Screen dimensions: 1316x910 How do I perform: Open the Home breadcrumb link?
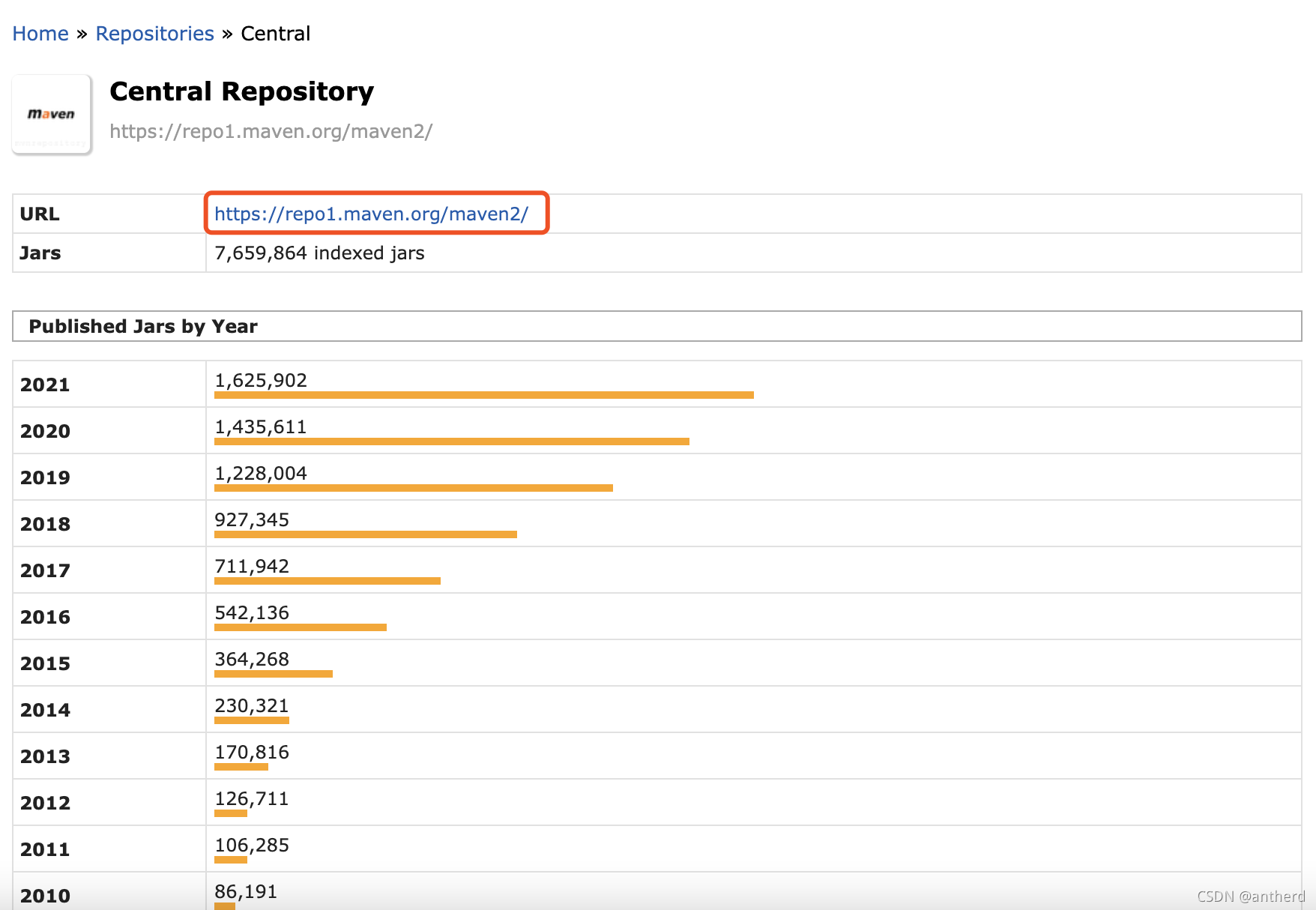pos(40,34)
